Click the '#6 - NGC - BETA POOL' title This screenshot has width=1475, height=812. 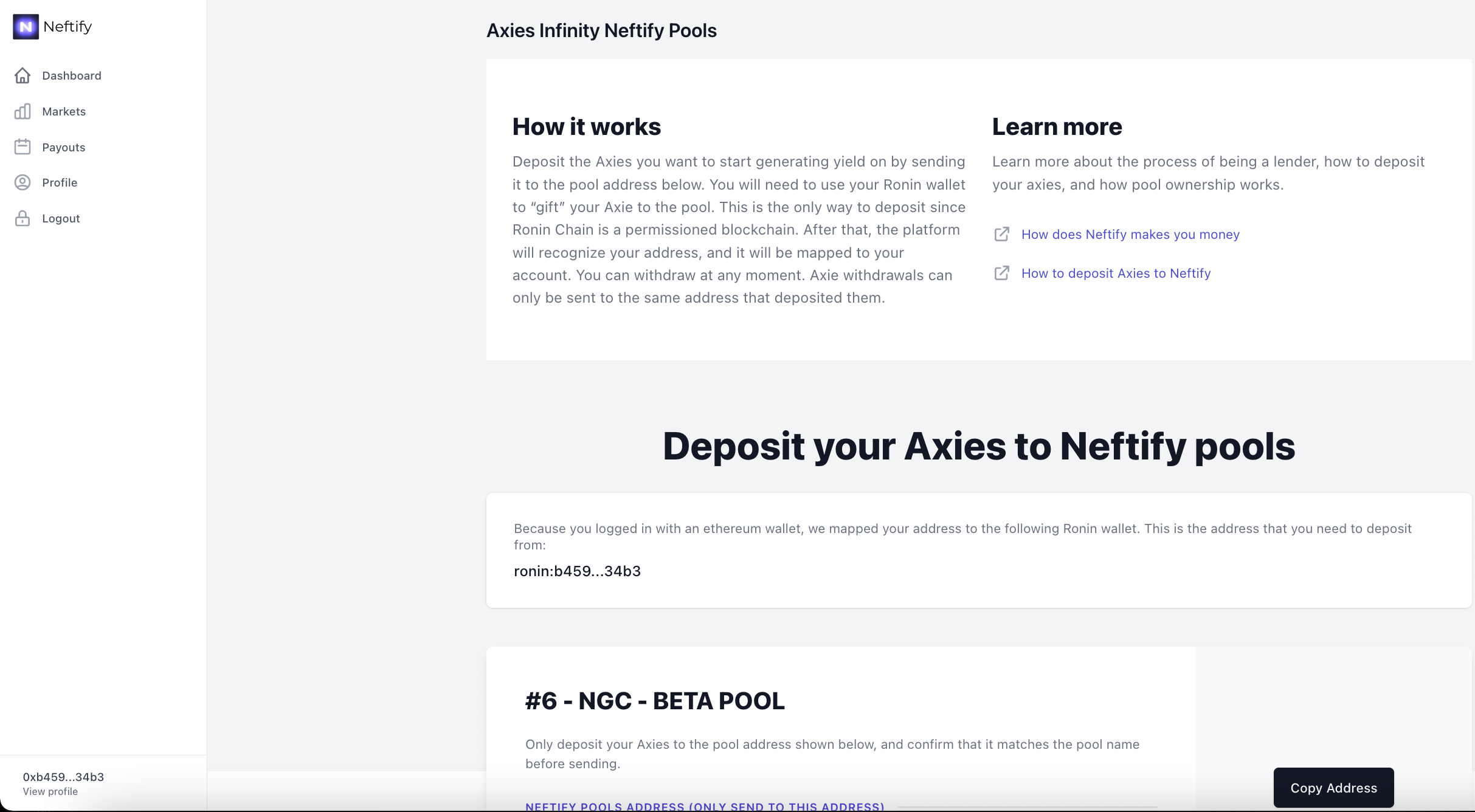coord(655,701)
